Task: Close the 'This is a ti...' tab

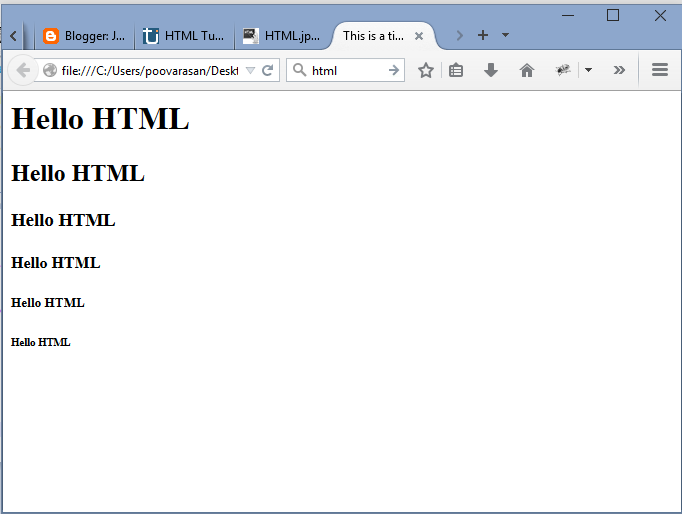Action: [x=419, y=36]
